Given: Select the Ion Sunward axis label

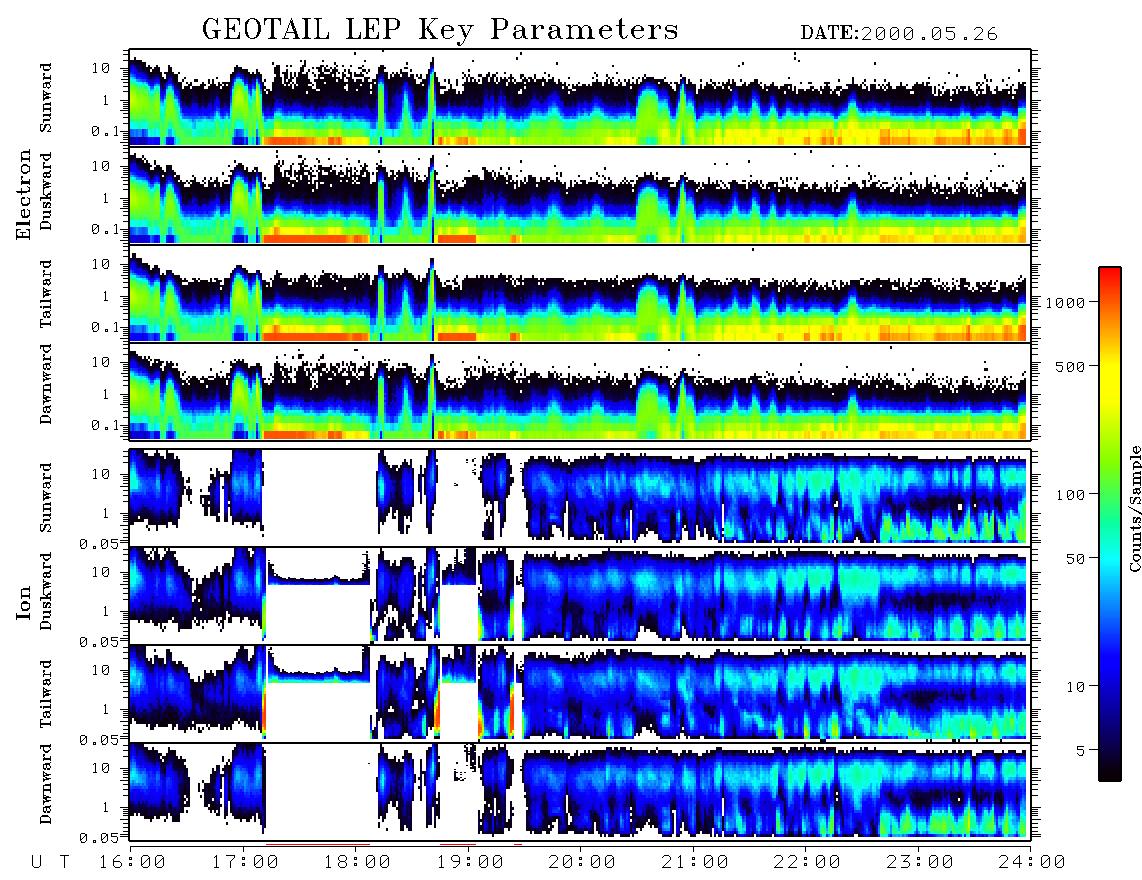Looking at the screenshot, I should tap(46, 497).
